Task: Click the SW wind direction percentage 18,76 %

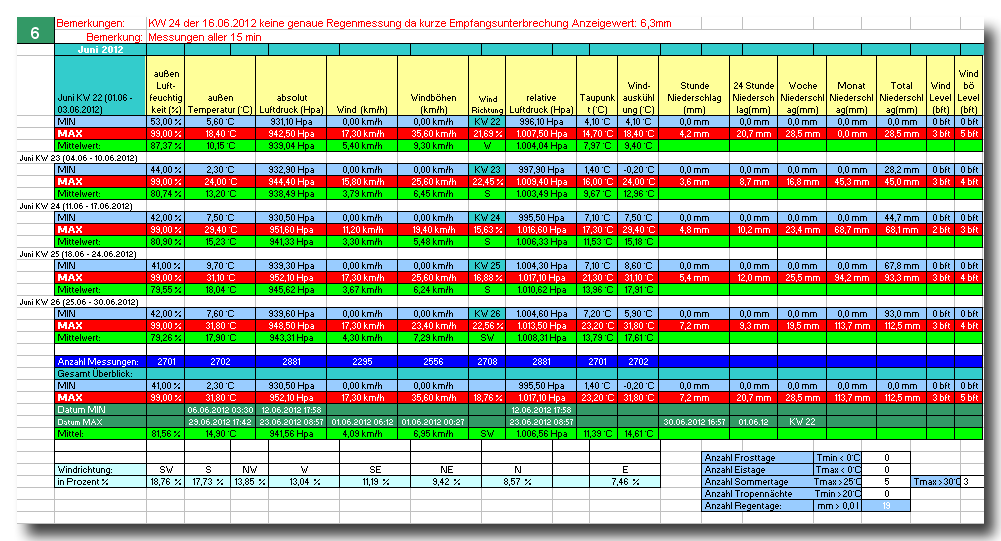Action: [x=165, y=482]
